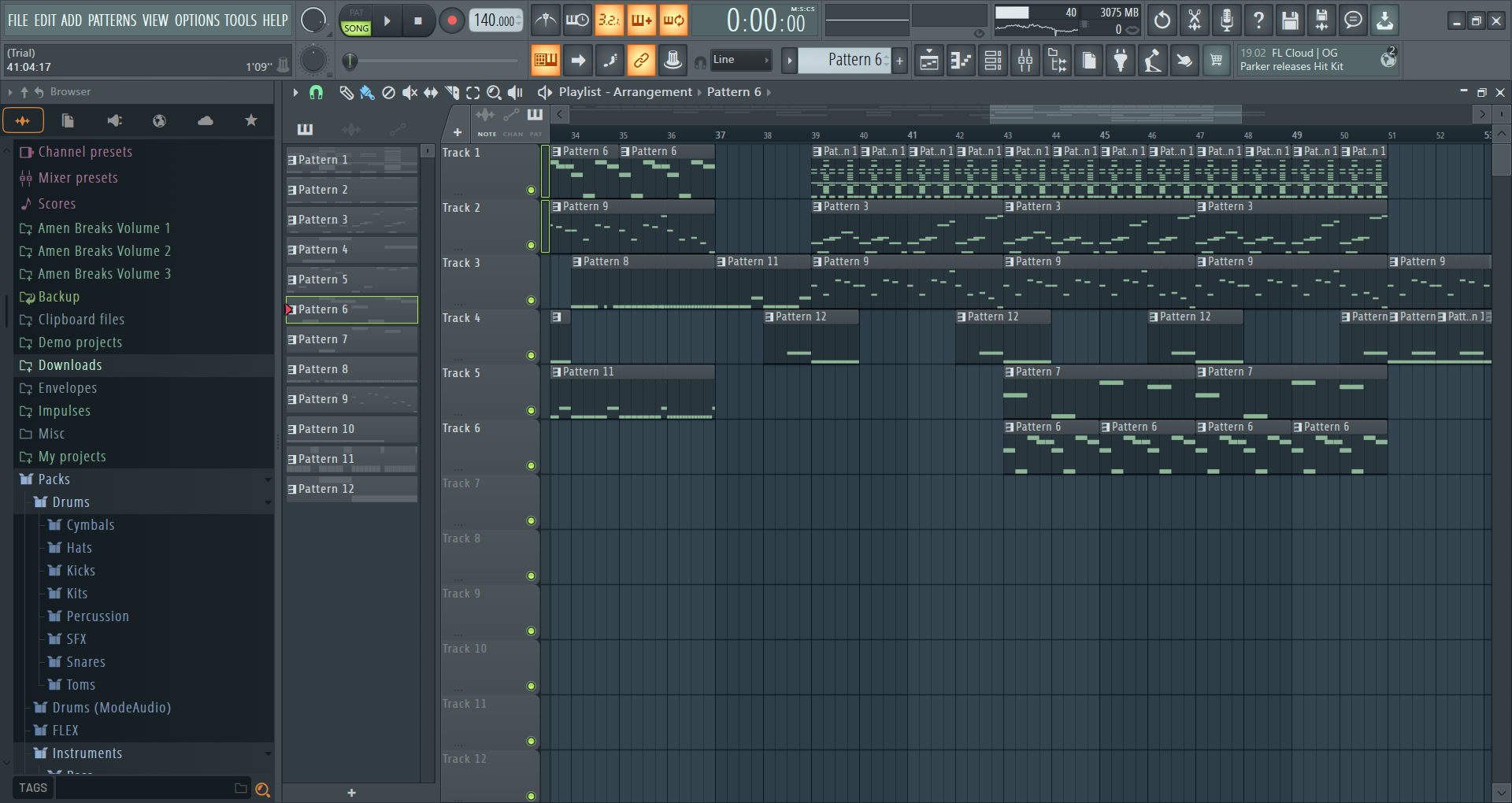Stop playback with the Stop button

pyautogui.click(x=418, y=20)
